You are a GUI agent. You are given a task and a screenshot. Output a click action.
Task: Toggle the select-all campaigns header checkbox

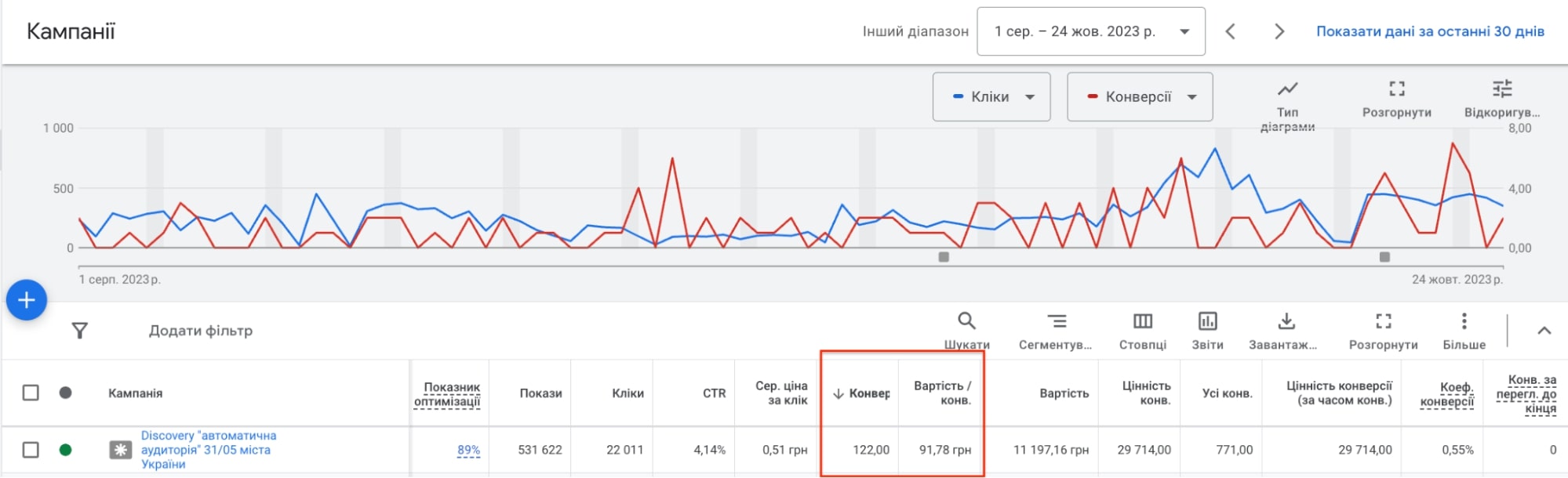[31, 393]
